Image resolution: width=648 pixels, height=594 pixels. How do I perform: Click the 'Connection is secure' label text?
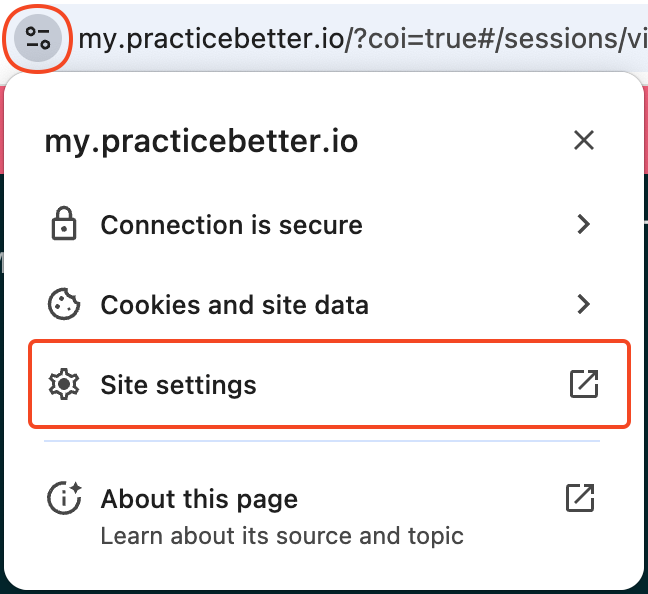[x=232, y=225]
